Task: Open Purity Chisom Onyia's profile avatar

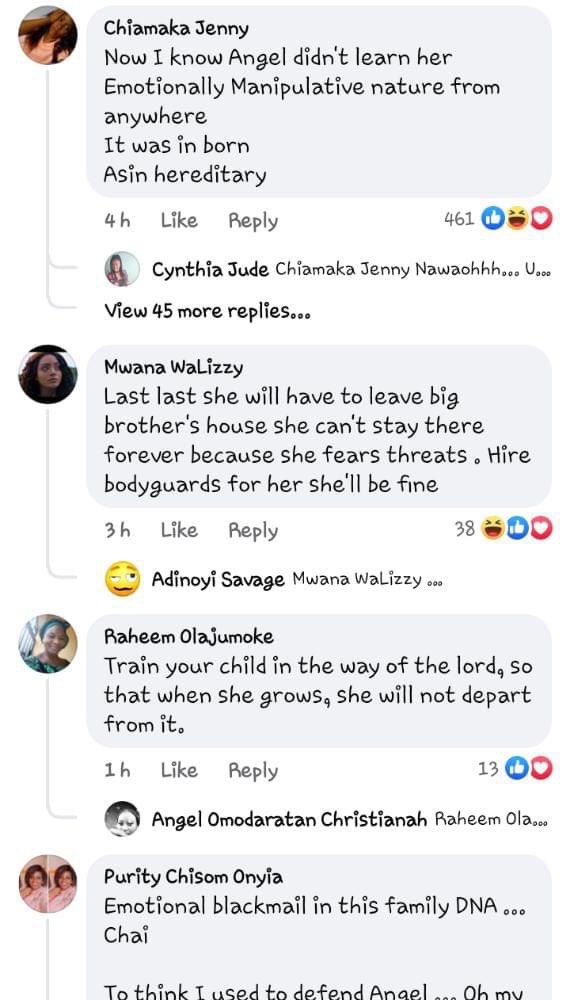Action: (x=48, y=883)
